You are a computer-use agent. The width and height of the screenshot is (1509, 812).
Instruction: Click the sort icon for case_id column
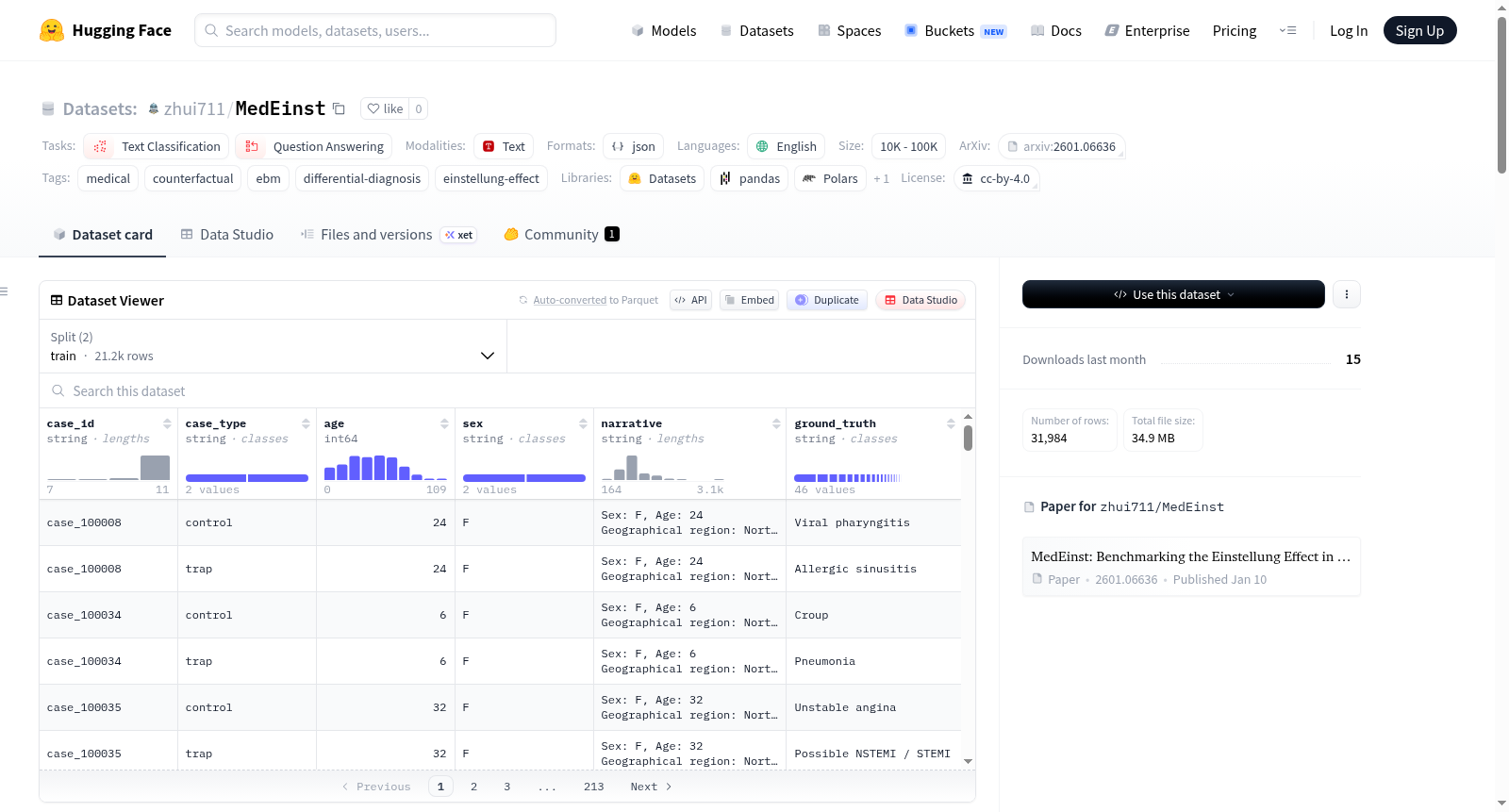tap(167, 423)
